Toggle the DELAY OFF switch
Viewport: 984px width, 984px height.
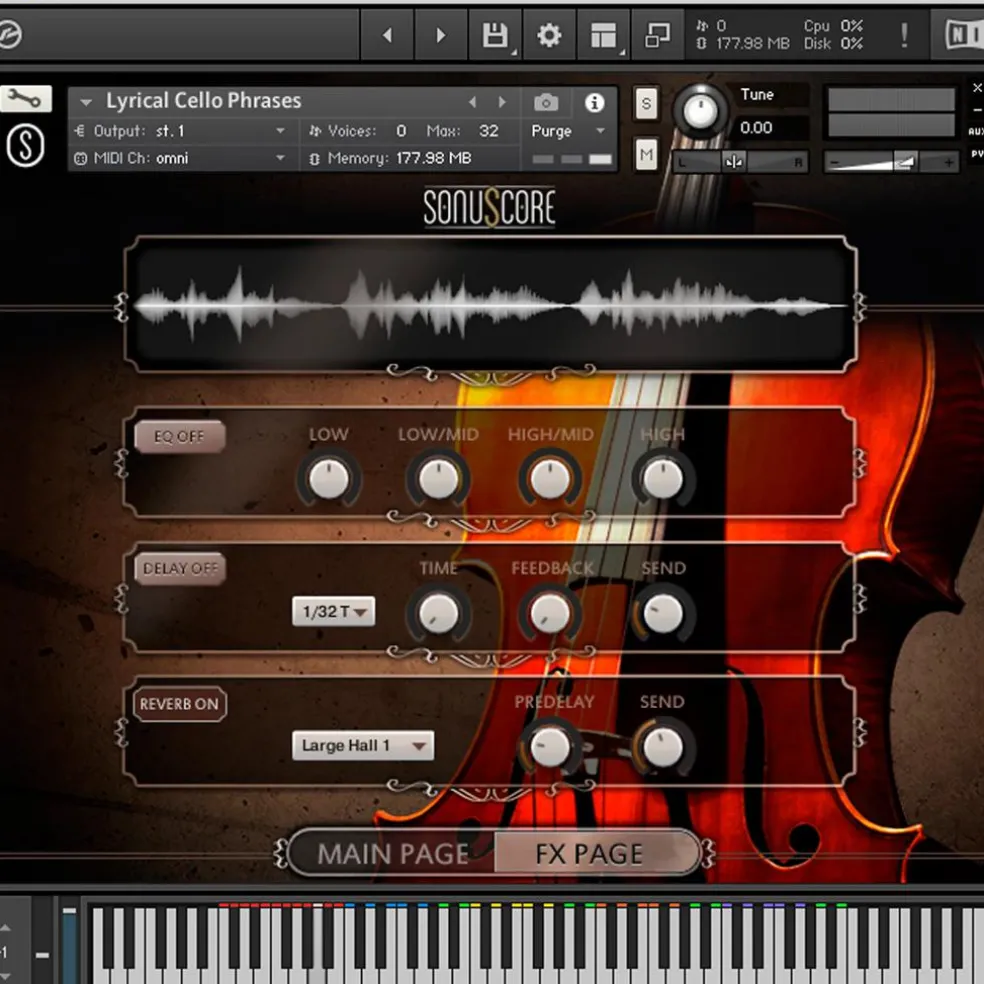(x=180, y=569)
